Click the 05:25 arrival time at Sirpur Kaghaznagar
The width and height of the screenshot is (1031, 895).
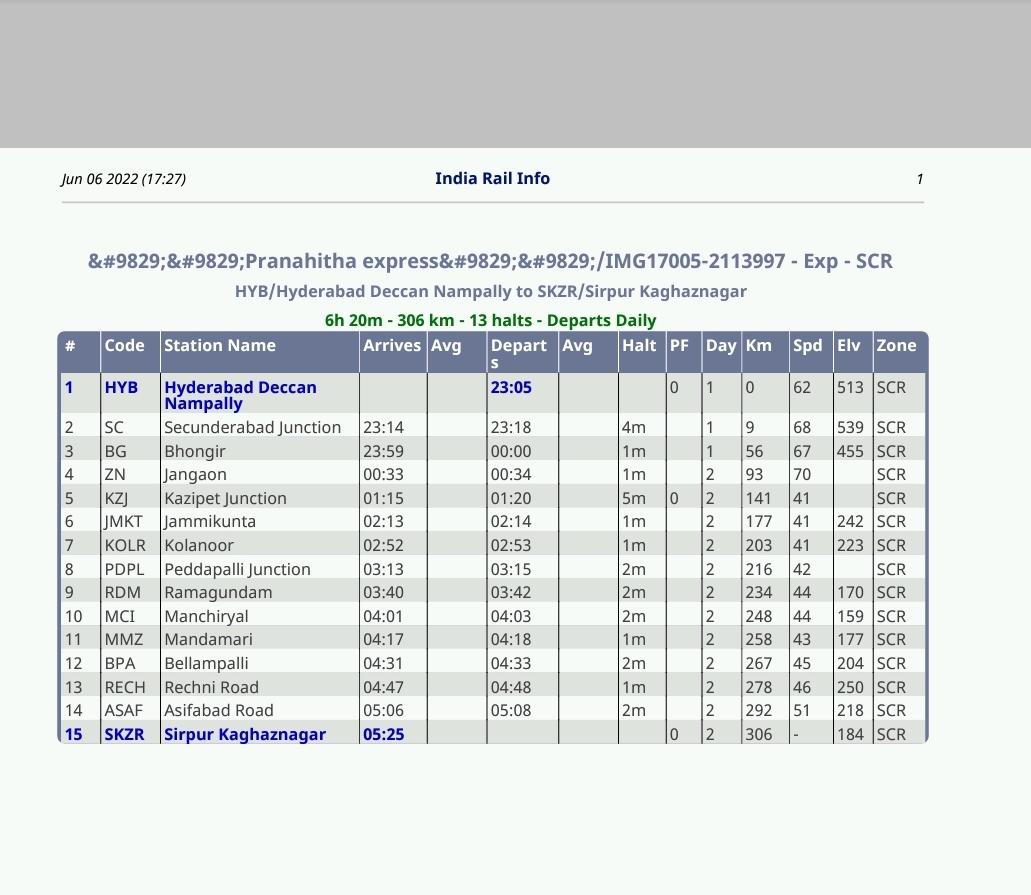coord(383,735)
